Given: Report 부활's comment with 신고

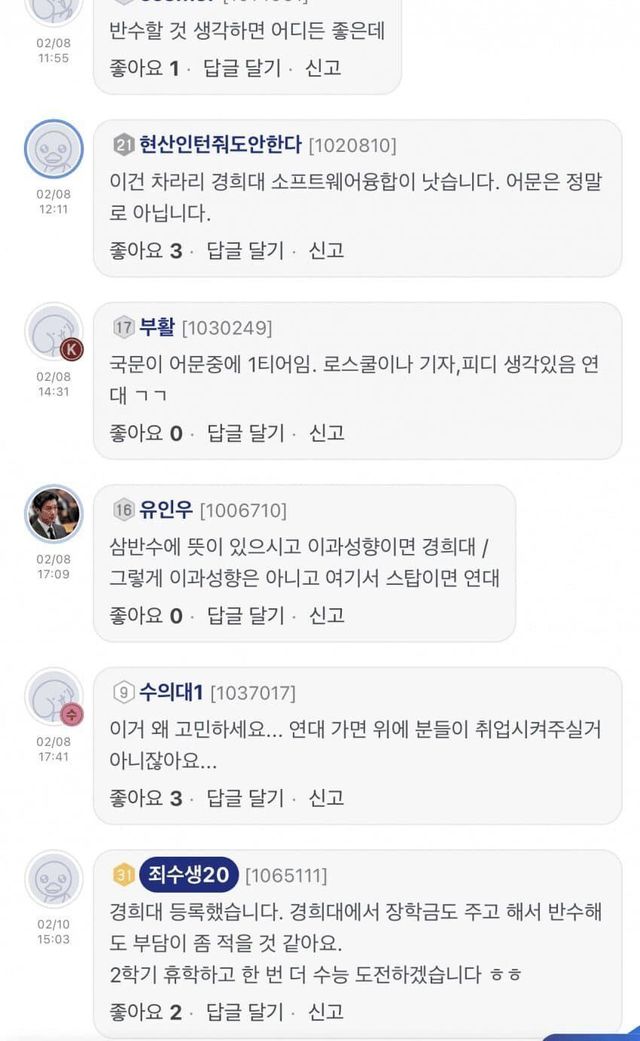Looking at the screenshot, I should click(x=327, y=433).
